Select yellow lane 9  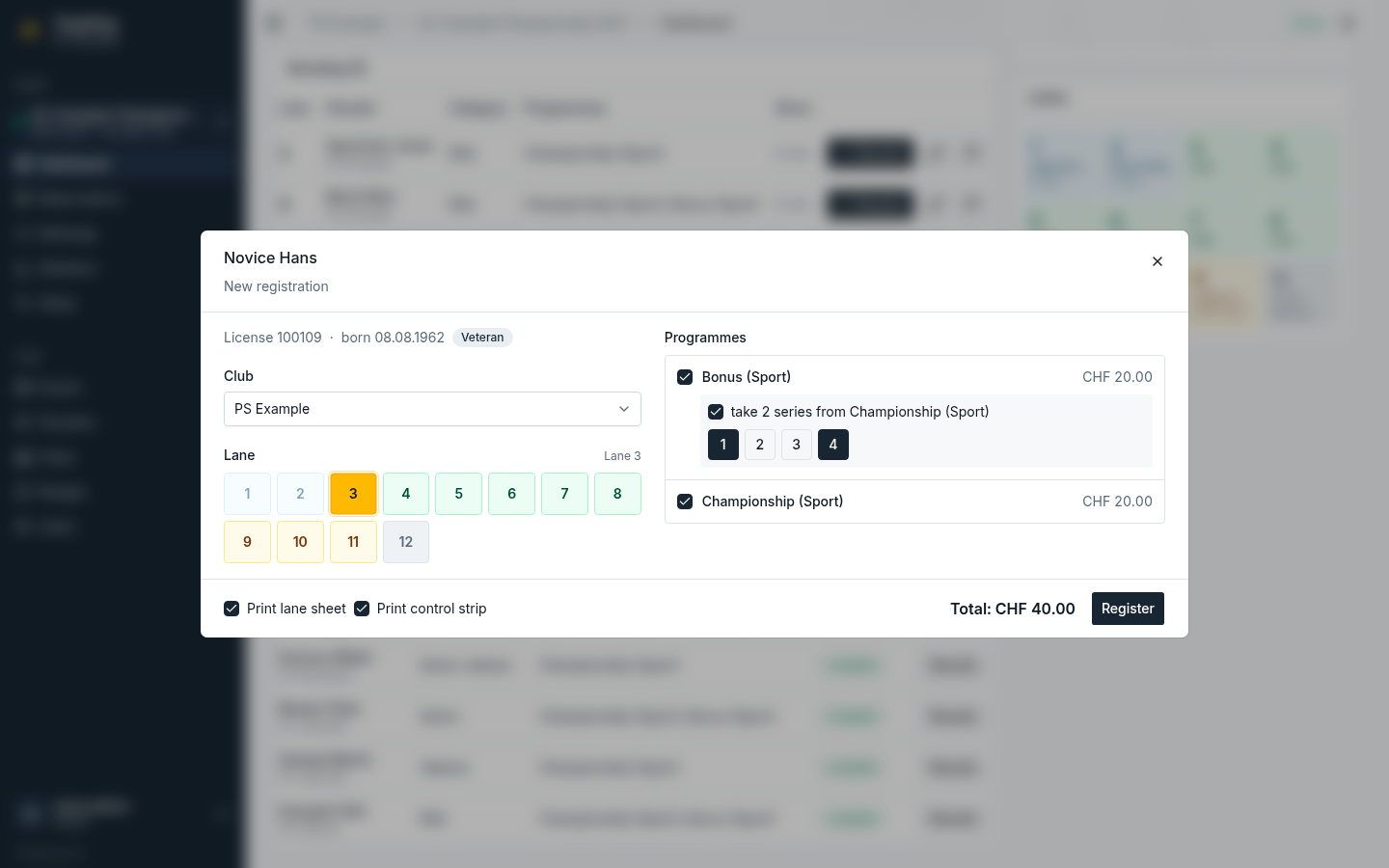click(x=247, y=542)
